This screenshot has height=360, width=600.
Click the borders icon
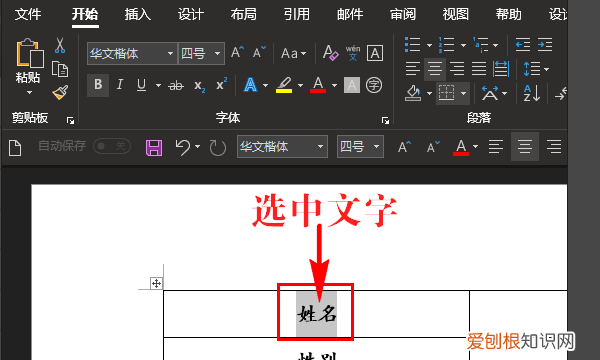tap(446, 93)
